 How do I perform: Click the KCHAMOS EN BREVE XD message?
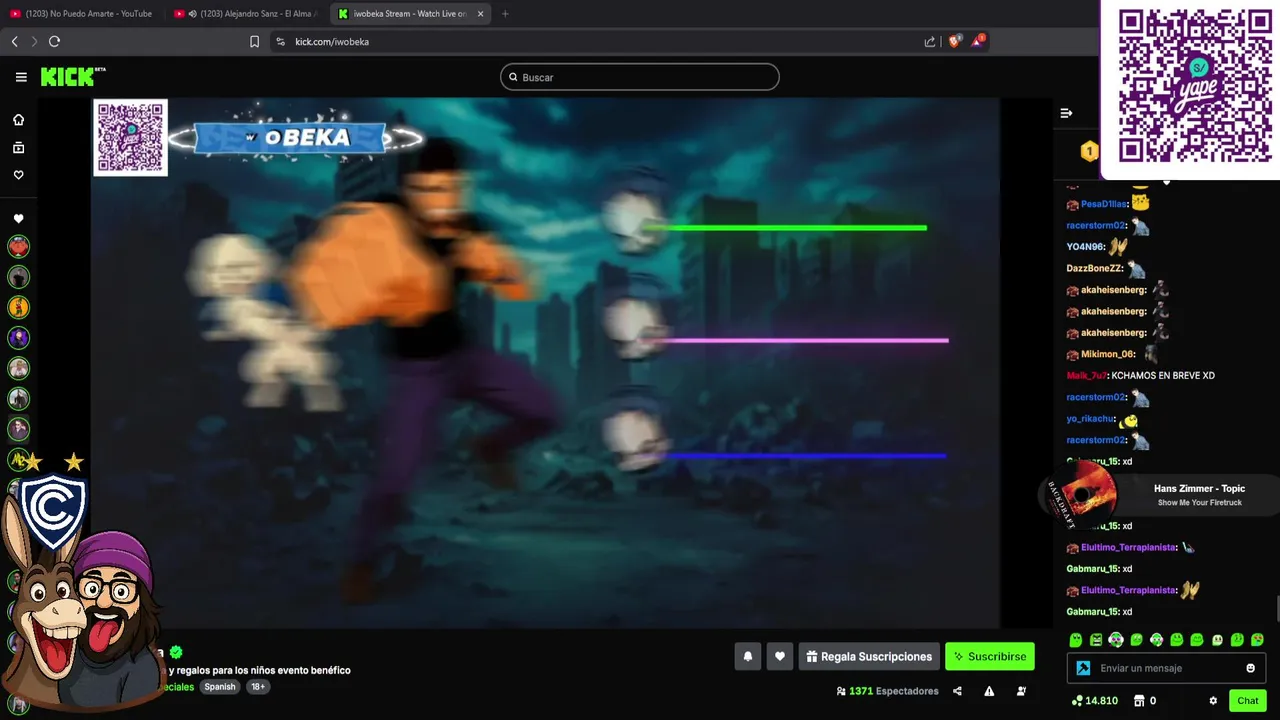(x=1163, y=376)
